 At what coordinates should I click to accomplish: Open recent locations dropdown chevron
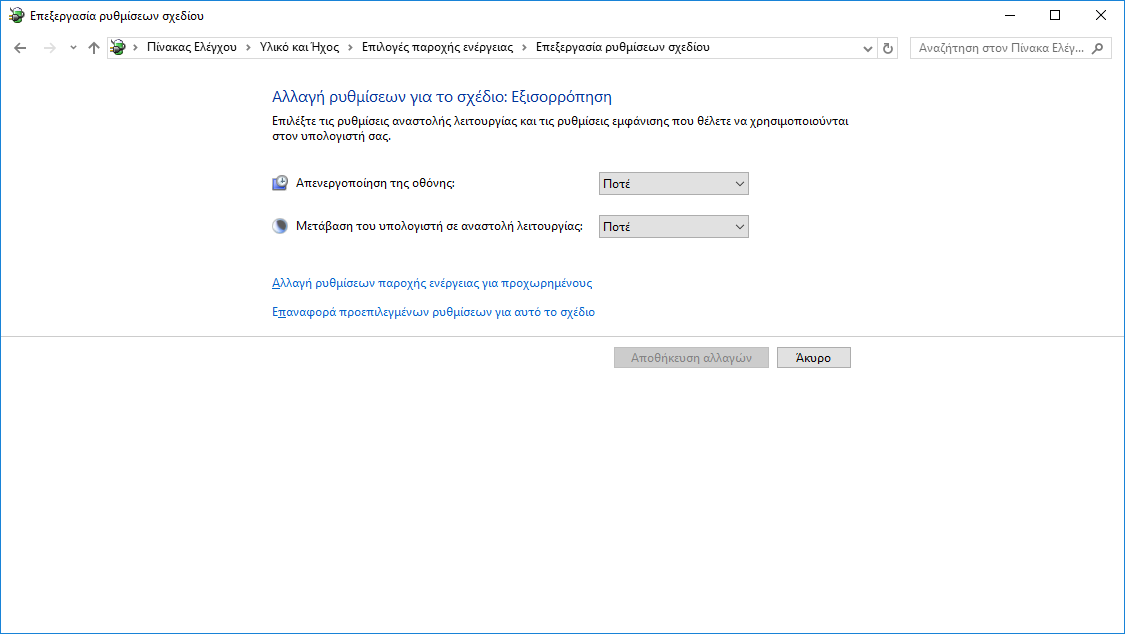(73, 48)
